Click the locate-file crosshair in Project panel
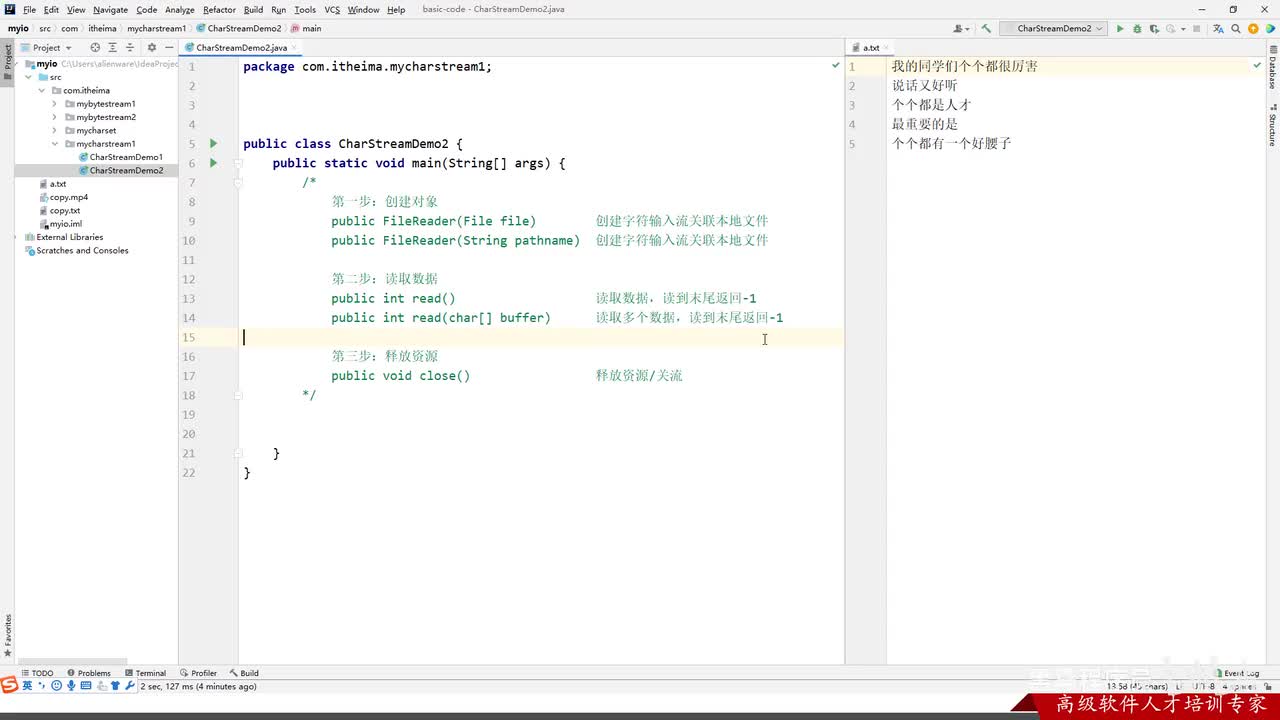 tap(95, 47)
